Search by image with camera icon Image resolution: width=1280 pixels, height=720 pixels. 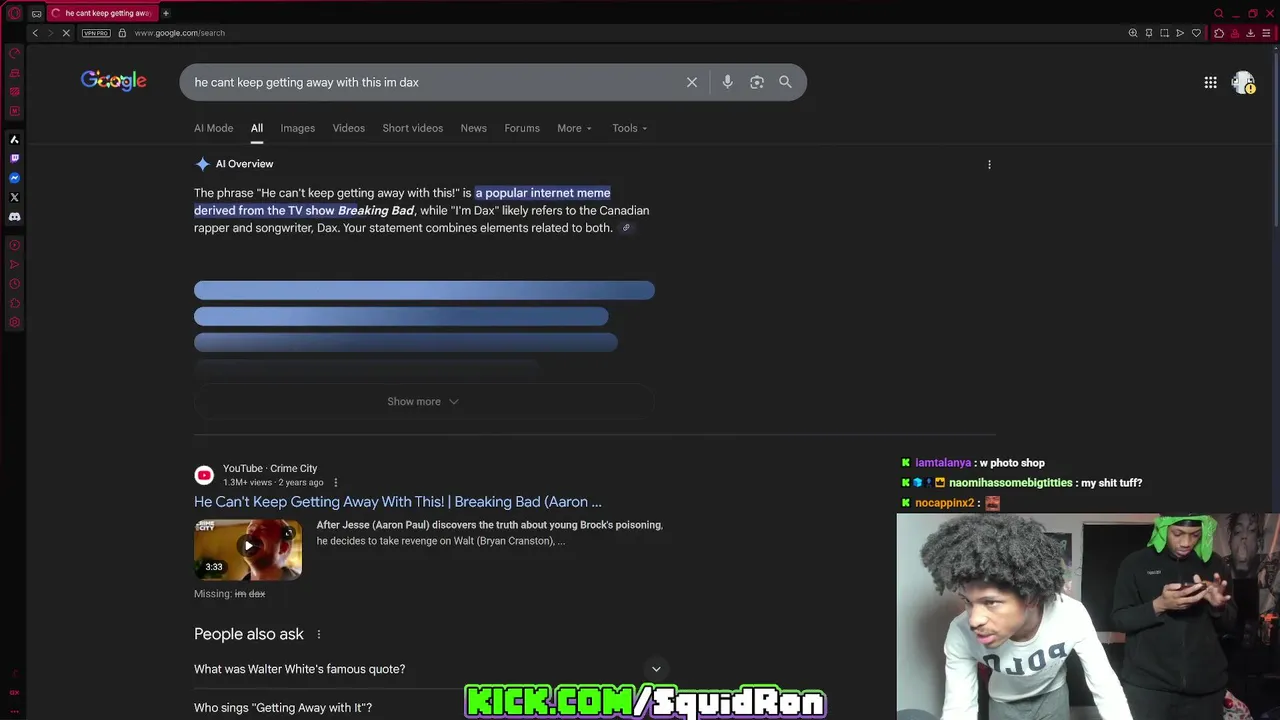(757, 82)
